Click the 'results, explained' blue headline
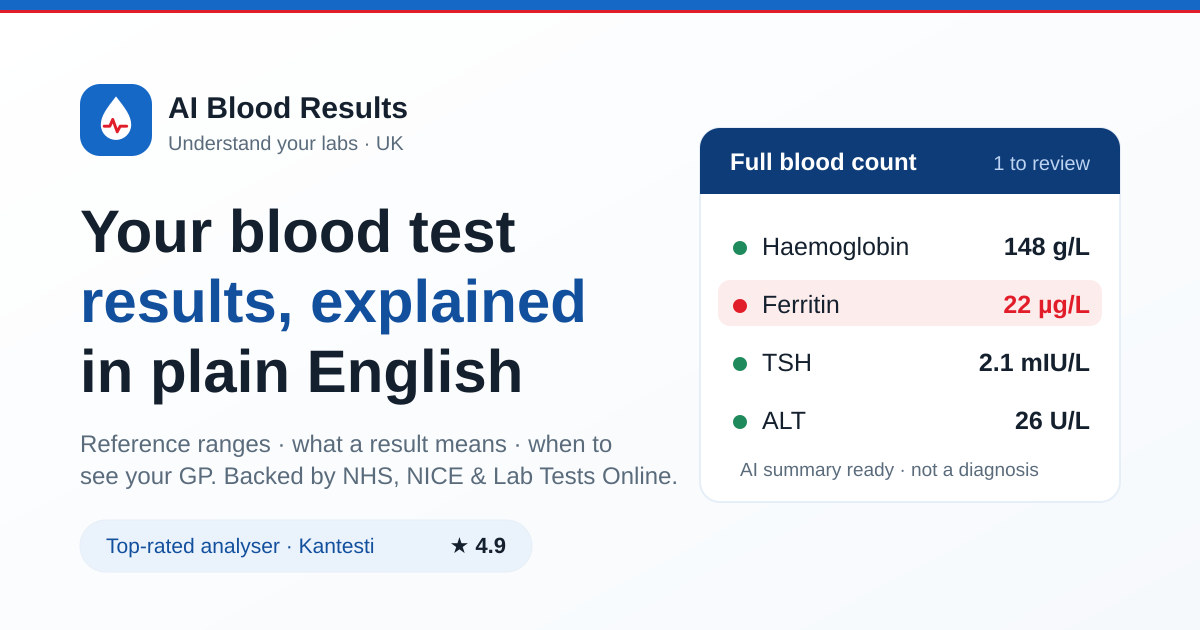Image resolution: width=1200 pixels, height=630 pixels. point(333,301)
